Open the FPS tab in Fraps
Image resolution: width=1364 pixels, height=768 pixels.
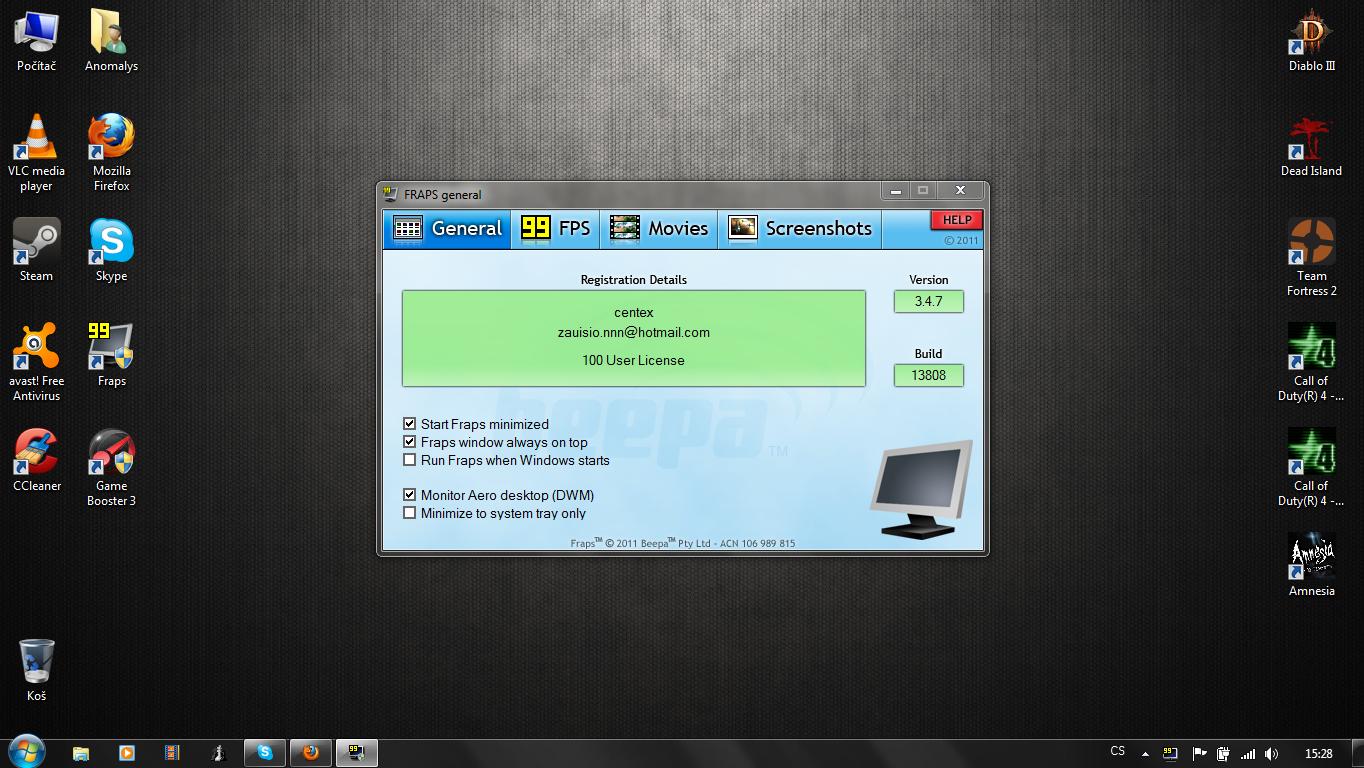click(556, 229)
